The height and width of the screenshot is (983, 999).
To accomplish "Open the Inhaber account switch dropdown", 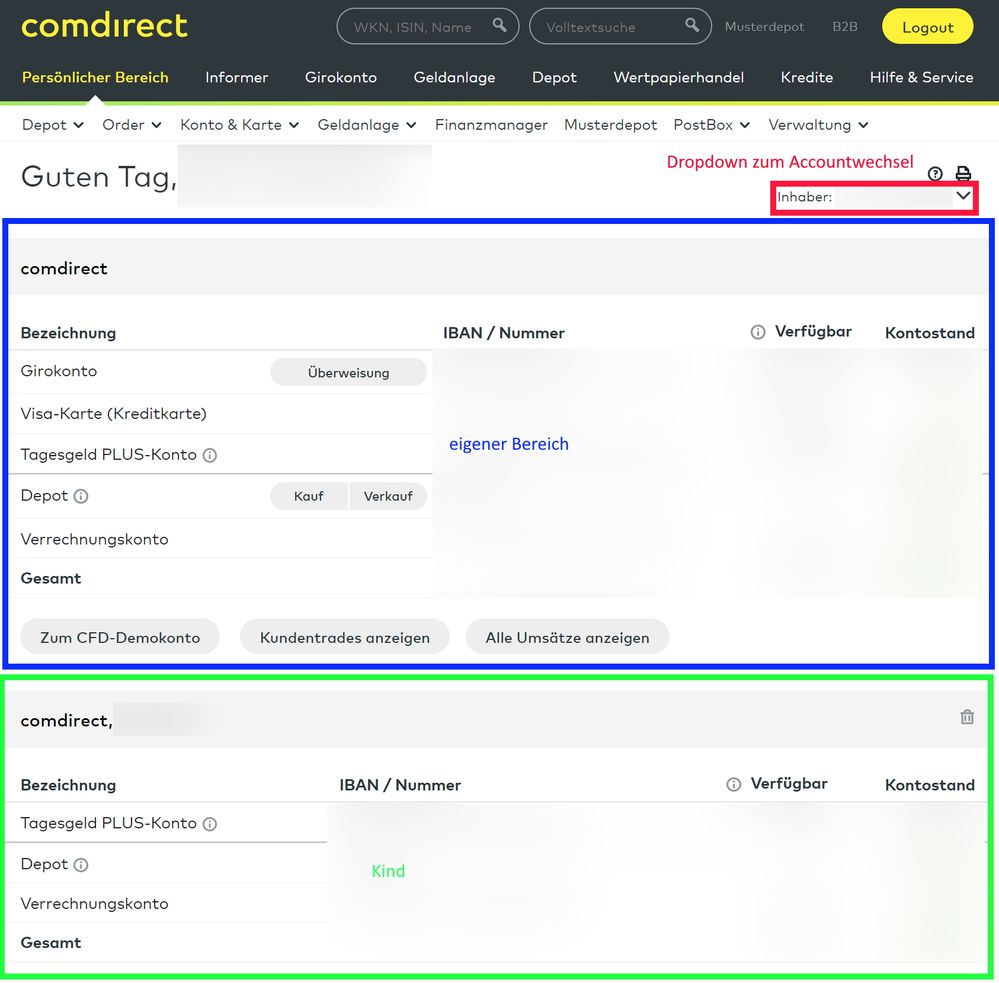I will tap(875, 197).
